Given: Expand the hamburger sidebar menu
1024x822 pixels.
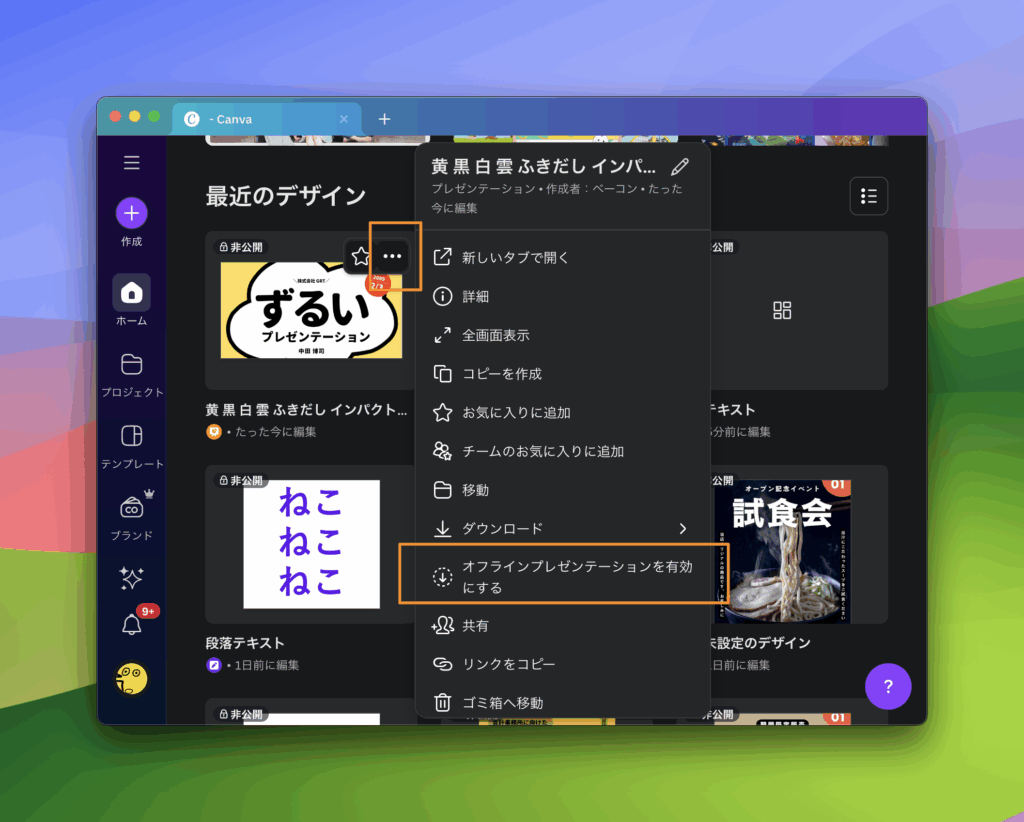Looking at the screenshot, I should tap(132, 163).
